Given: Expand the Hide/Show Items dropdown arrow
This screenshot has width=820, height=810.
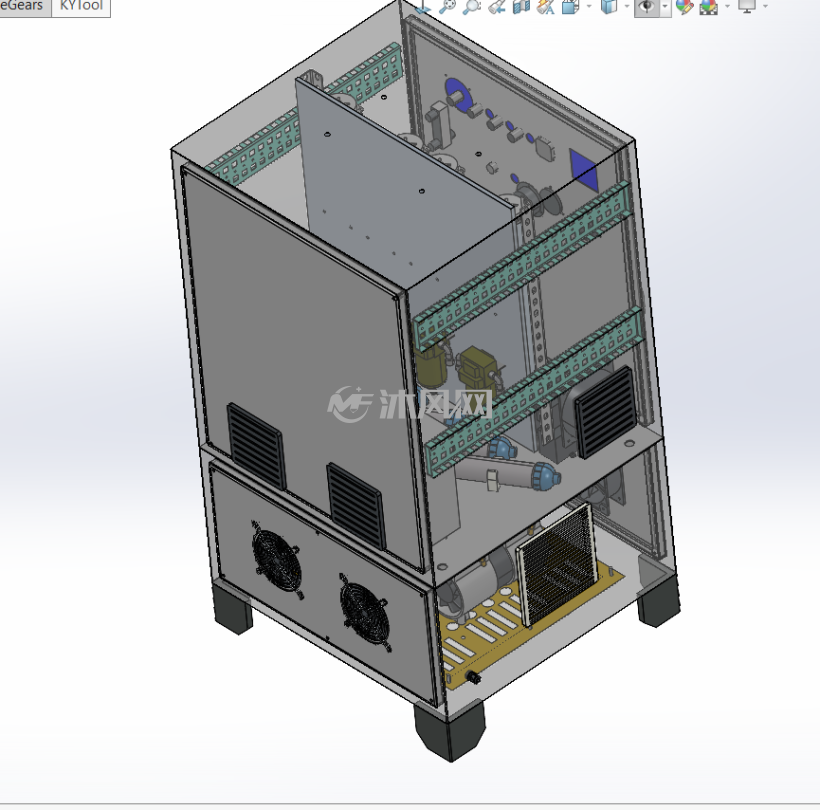Looking at the screenshot, I should pyautogui.click(x=665, y=7).
